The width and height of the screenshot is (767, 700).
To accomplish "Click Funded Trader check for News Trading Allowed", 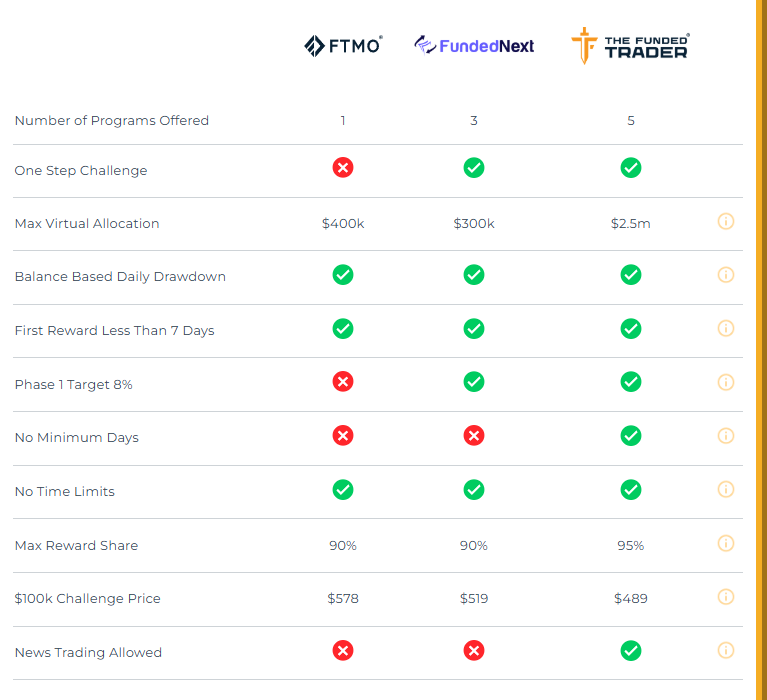I will click(x=631, y=651).
